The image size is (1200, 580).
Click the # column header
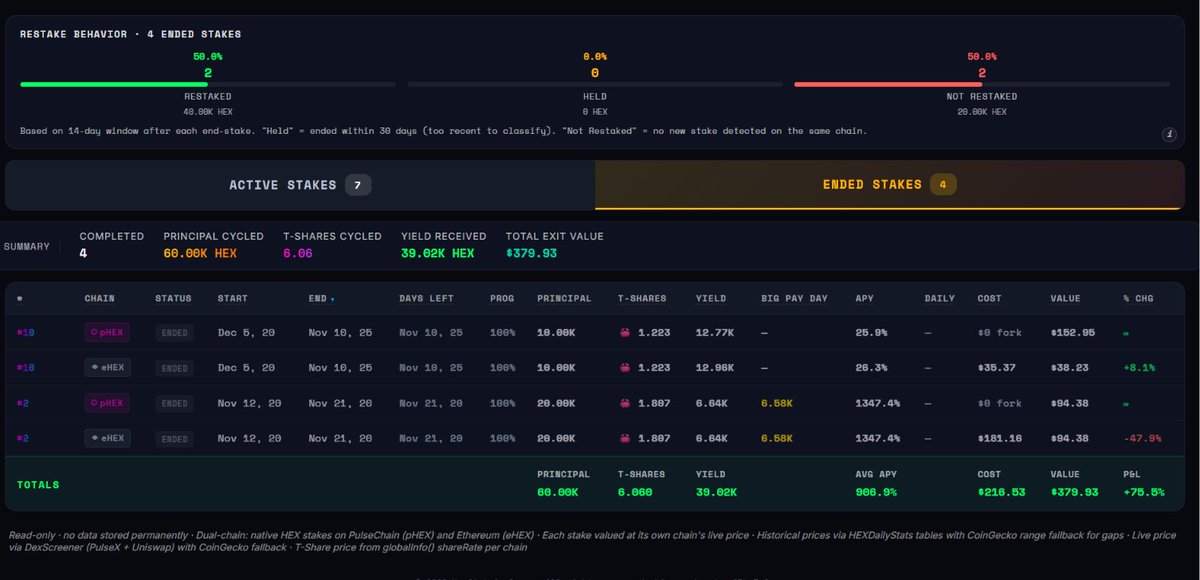20,299
